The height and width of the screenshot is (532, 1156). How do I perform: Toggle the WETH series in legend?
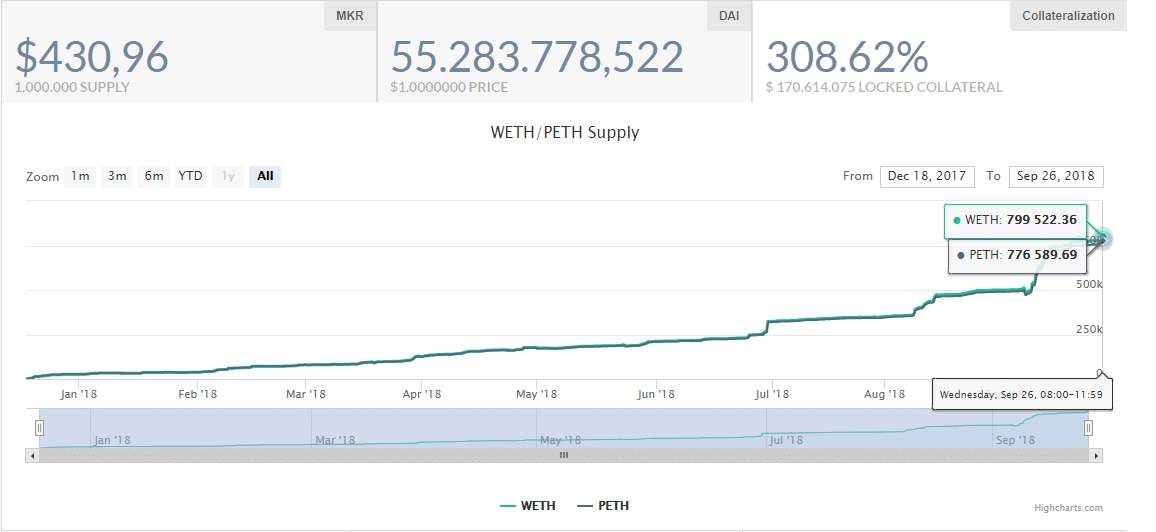528,505
